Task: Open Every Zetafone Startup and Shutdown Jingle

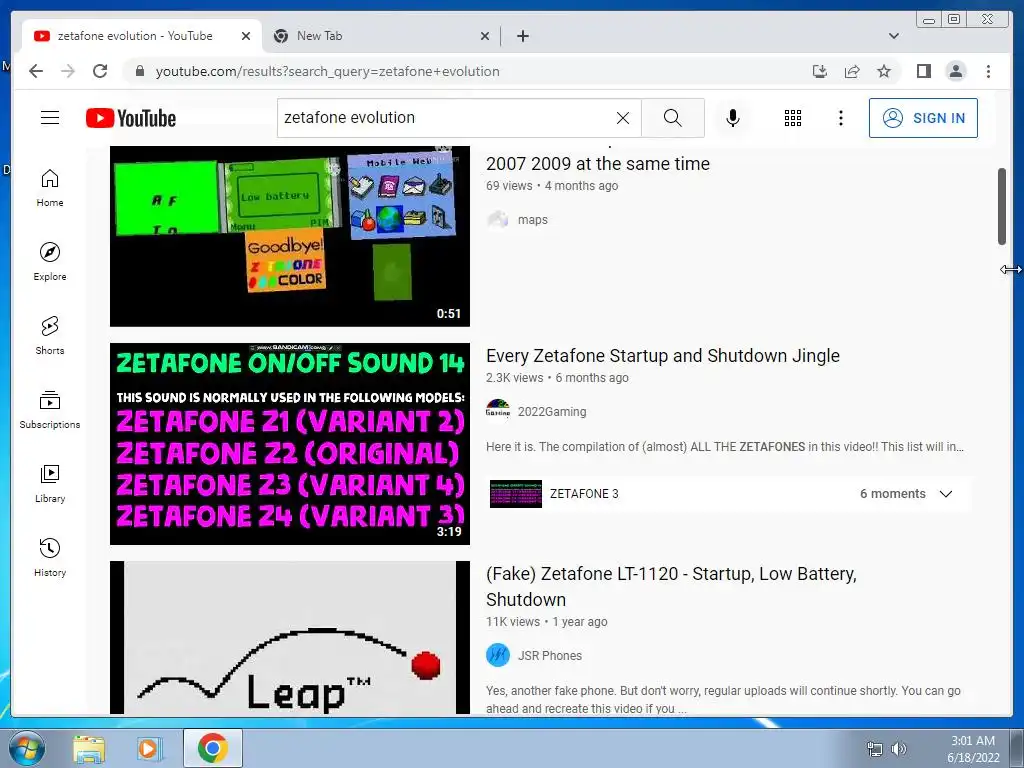Action: pyautogui.click(x=662, y=355)
